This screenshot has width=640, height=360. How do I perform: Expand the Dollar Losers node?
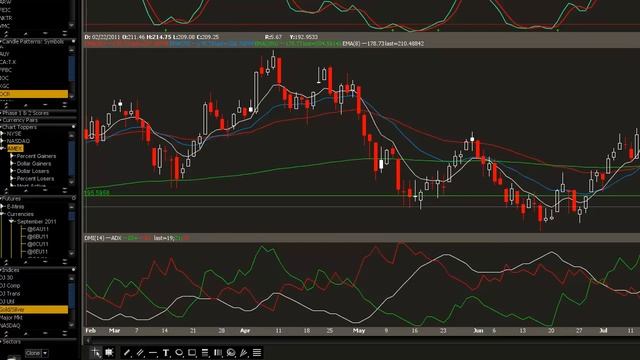pos(12,171)
